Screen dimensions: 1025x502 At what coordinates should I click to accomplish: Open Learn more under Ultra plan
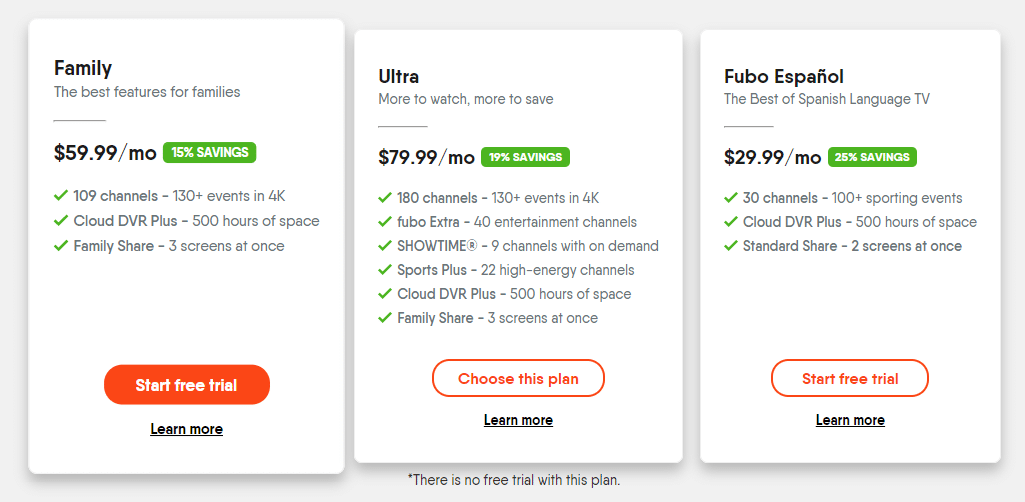(x=518, y=420)
